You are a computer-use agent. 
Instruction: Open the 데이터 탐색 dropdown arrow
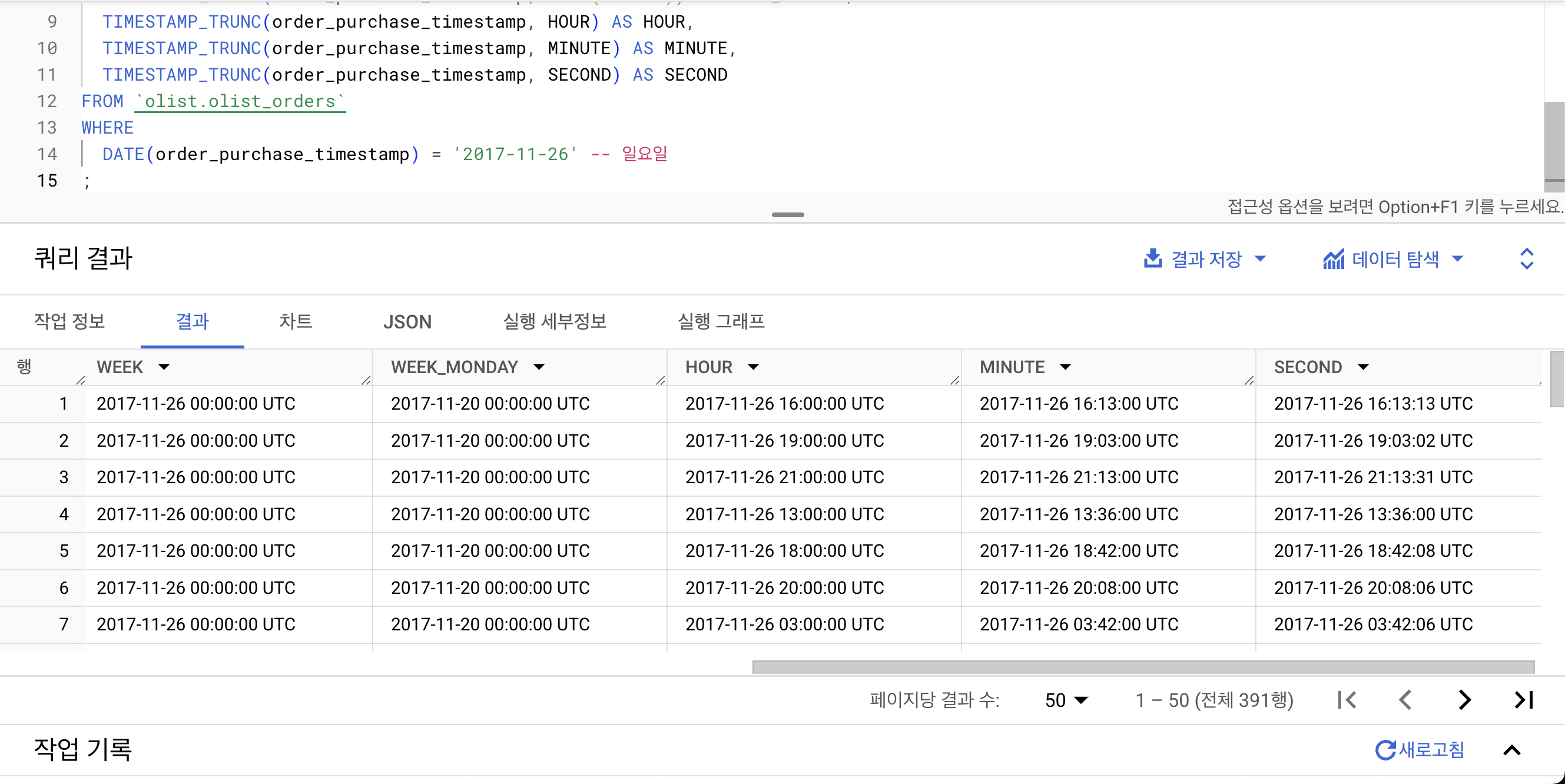point(1457,259)
